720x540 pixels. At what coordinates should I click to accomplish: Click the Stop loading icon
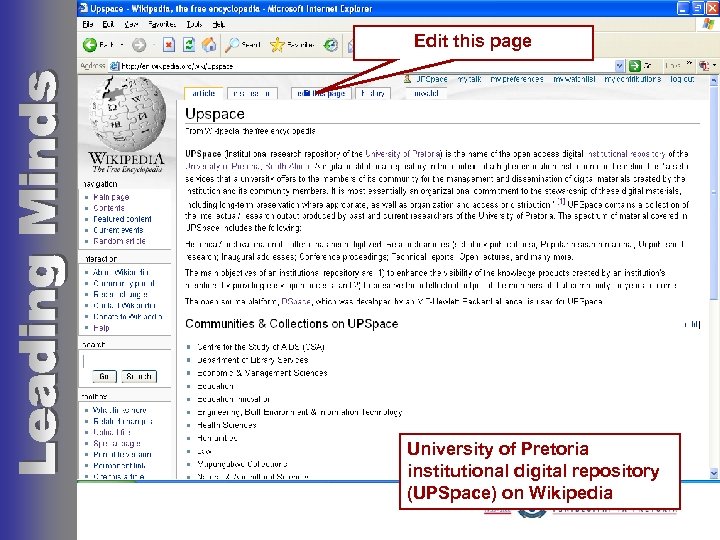pyautogui.click(x=169, y=45)
